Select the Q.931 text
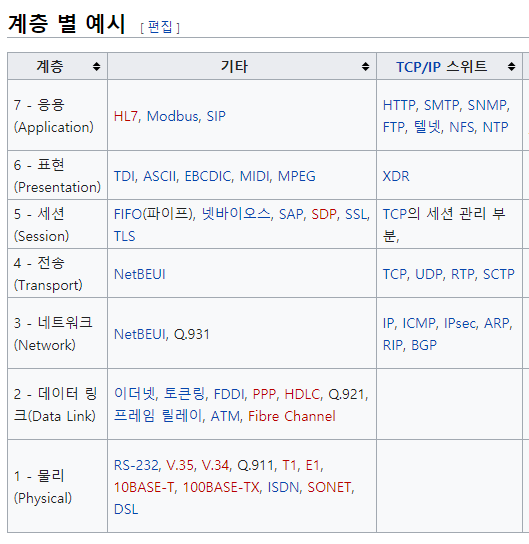This screenshot has width=529, height=544. 192,334
